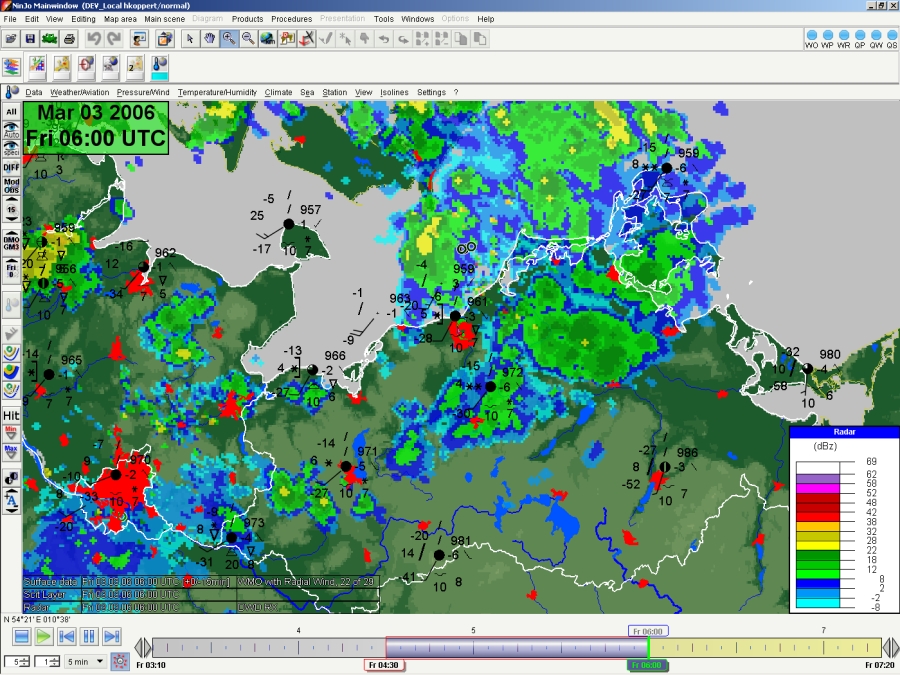This screenshot has height=675, width=900.
Task: Click the red gear animation settings icon
Action: click(119, 661)
